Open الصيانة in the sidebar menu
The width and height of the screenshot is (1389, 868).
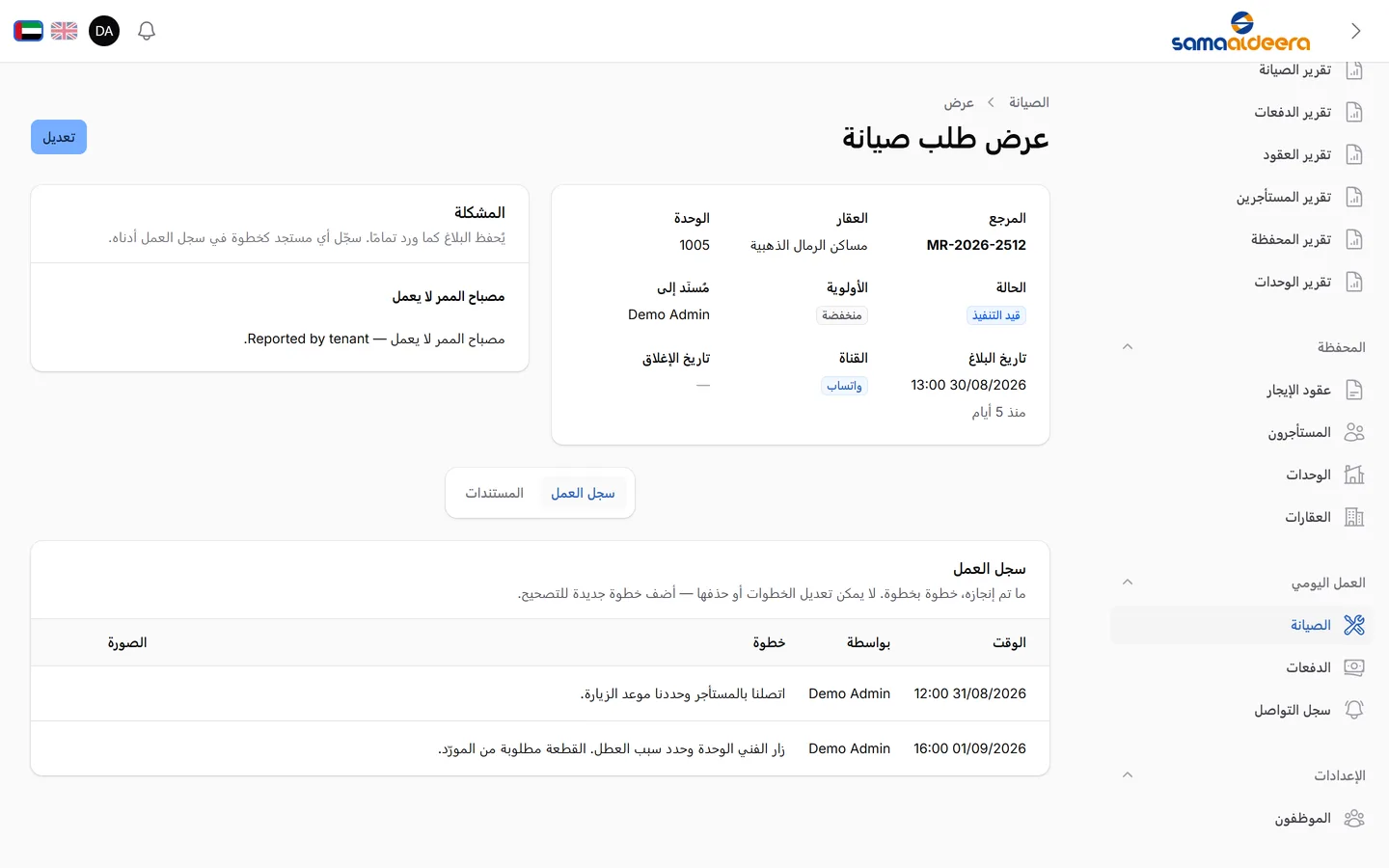pyautogui.click(x=1240, y=625)
